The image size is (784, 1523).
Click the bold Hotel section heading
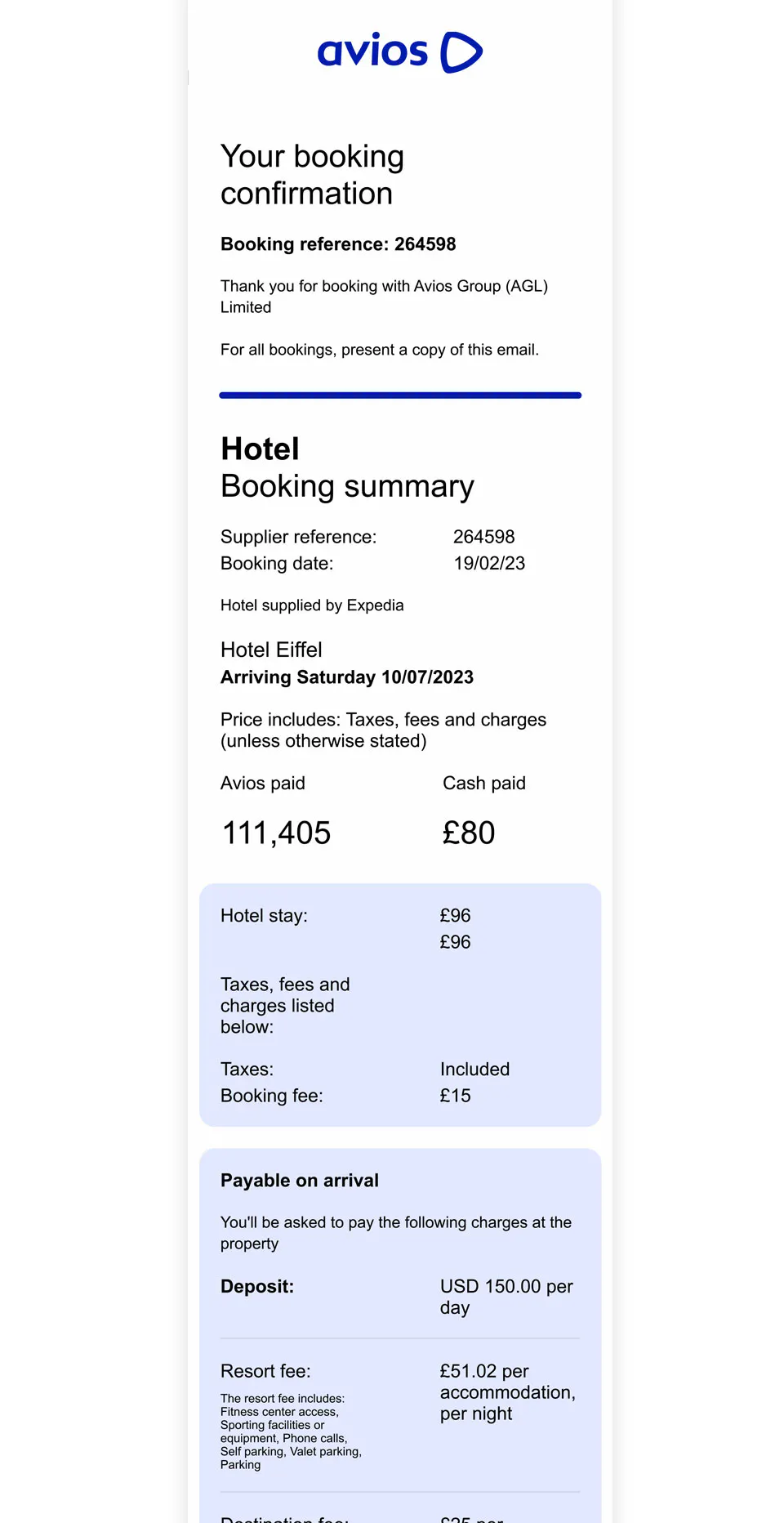click(x=261, y=449)
